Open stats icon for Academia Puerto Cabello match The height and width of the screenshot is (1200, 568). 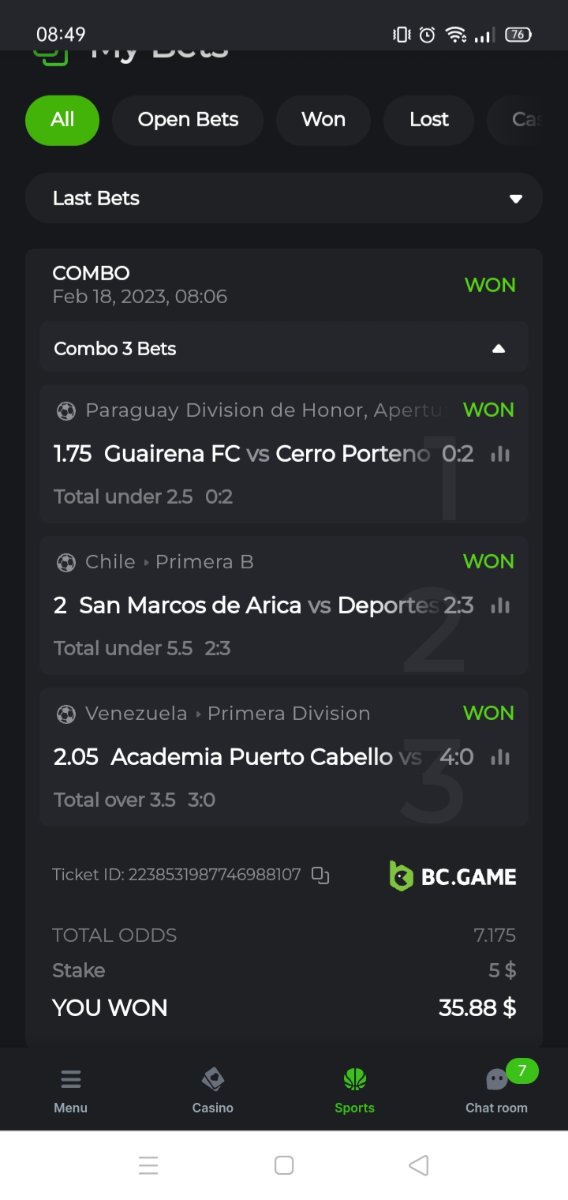pos(500,758)
